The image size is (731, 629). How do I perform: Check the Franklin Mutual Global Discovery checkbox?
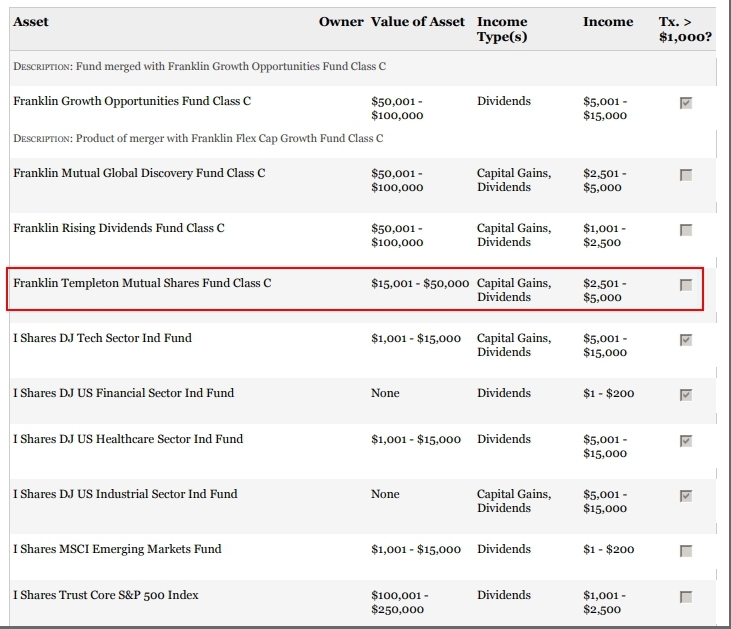(x=685, y=175)
